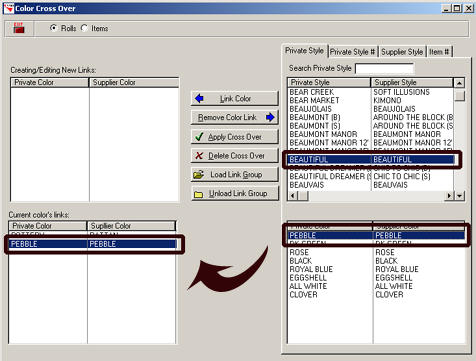This screenshot has width=476, height=361.
Task: Click the Search Private Style input field
Action: (384, 68)
